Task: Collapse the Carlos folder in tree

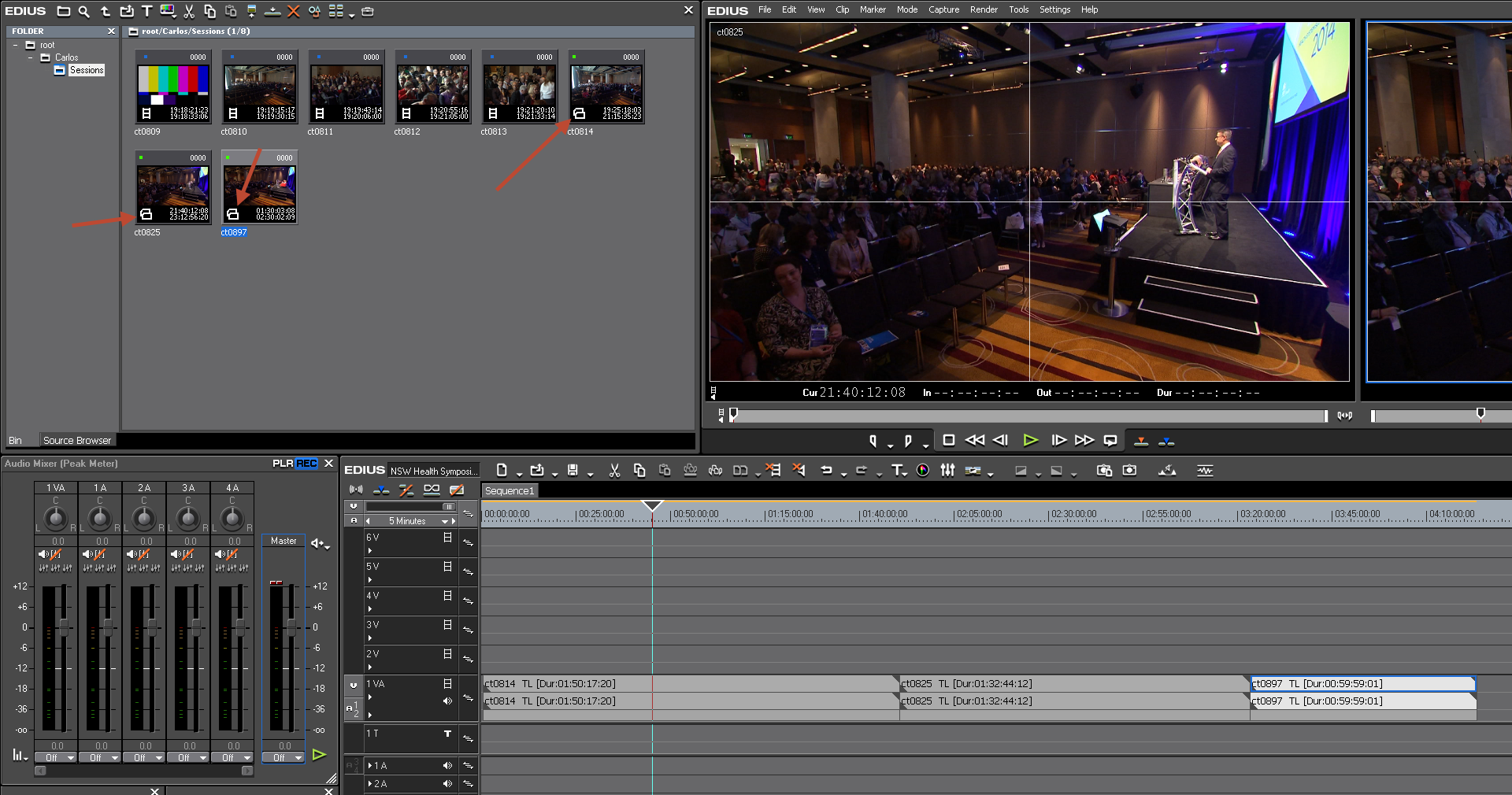Action: (x=31, y=57)
